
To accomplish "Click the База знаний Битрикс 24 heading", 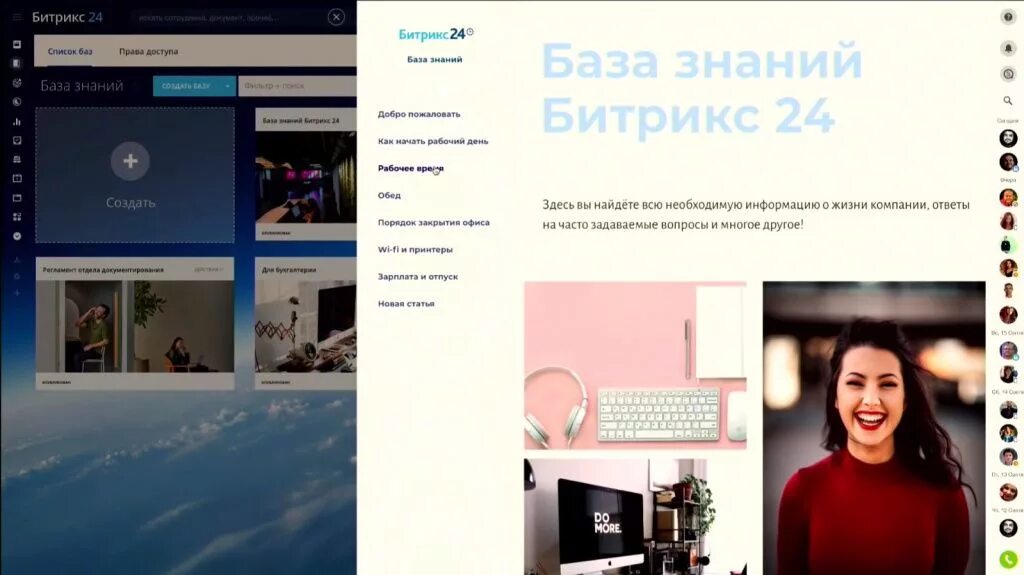I will point(702,88).
